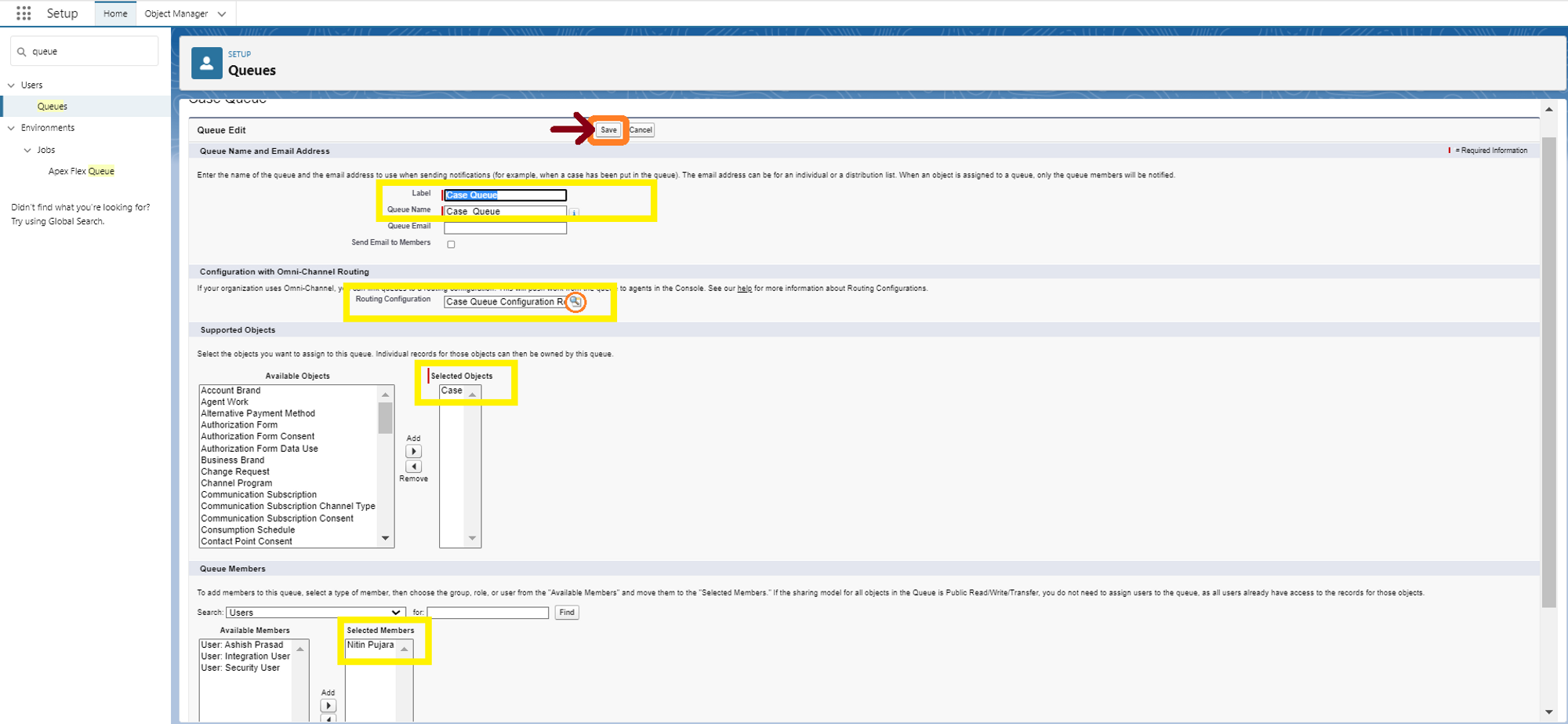Select Authorization Form Data Use in list
The height and width of the screenshot is (724, 1568).
point(260,449)
